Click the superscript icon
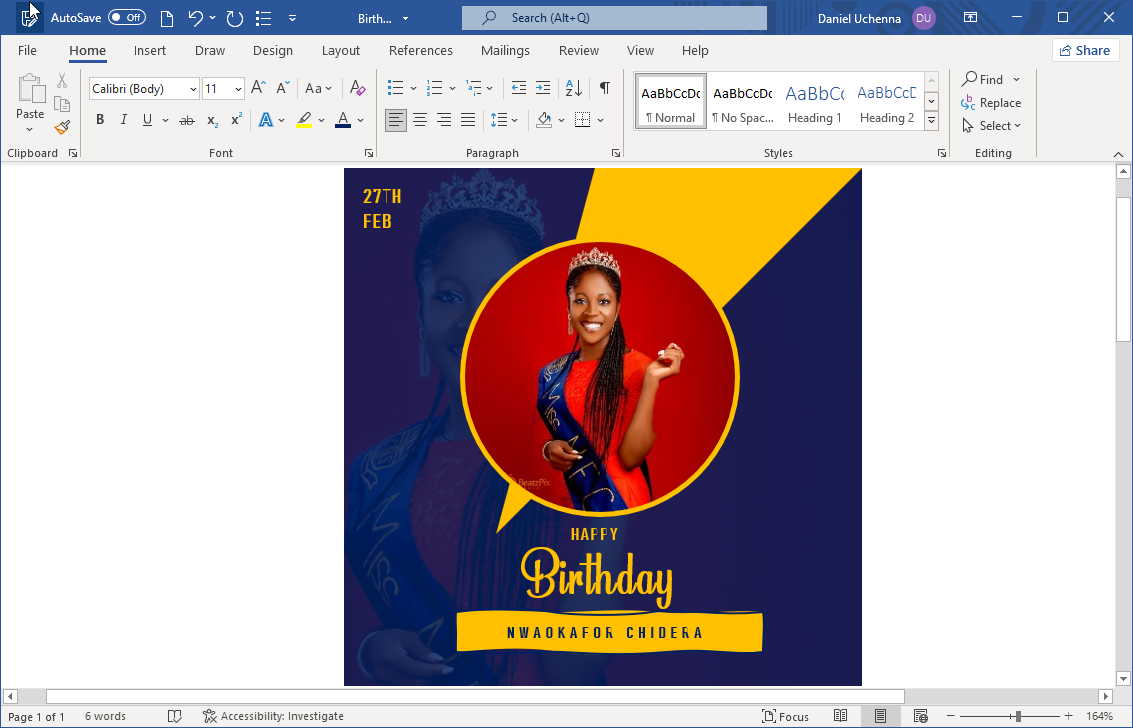This screenshot has width=1133, height=728. tap(234, 119)
